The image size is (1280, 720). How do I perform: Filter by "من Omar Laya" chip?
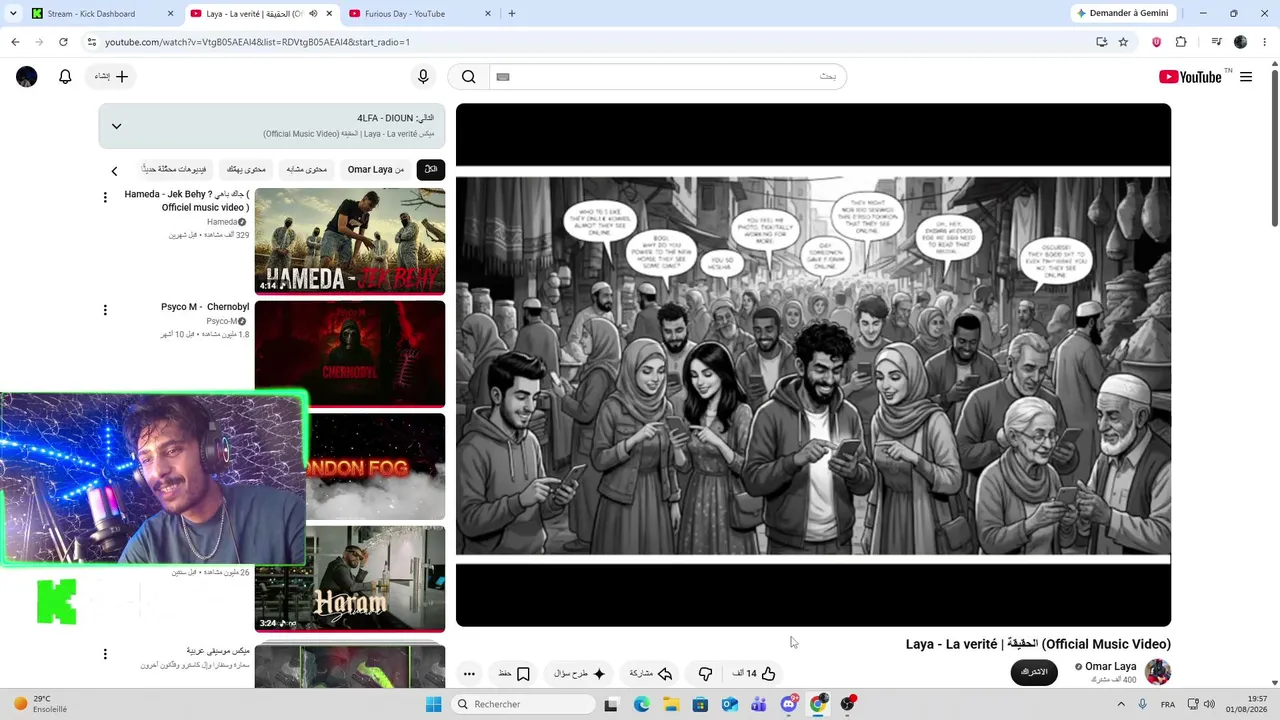(376, 169)
